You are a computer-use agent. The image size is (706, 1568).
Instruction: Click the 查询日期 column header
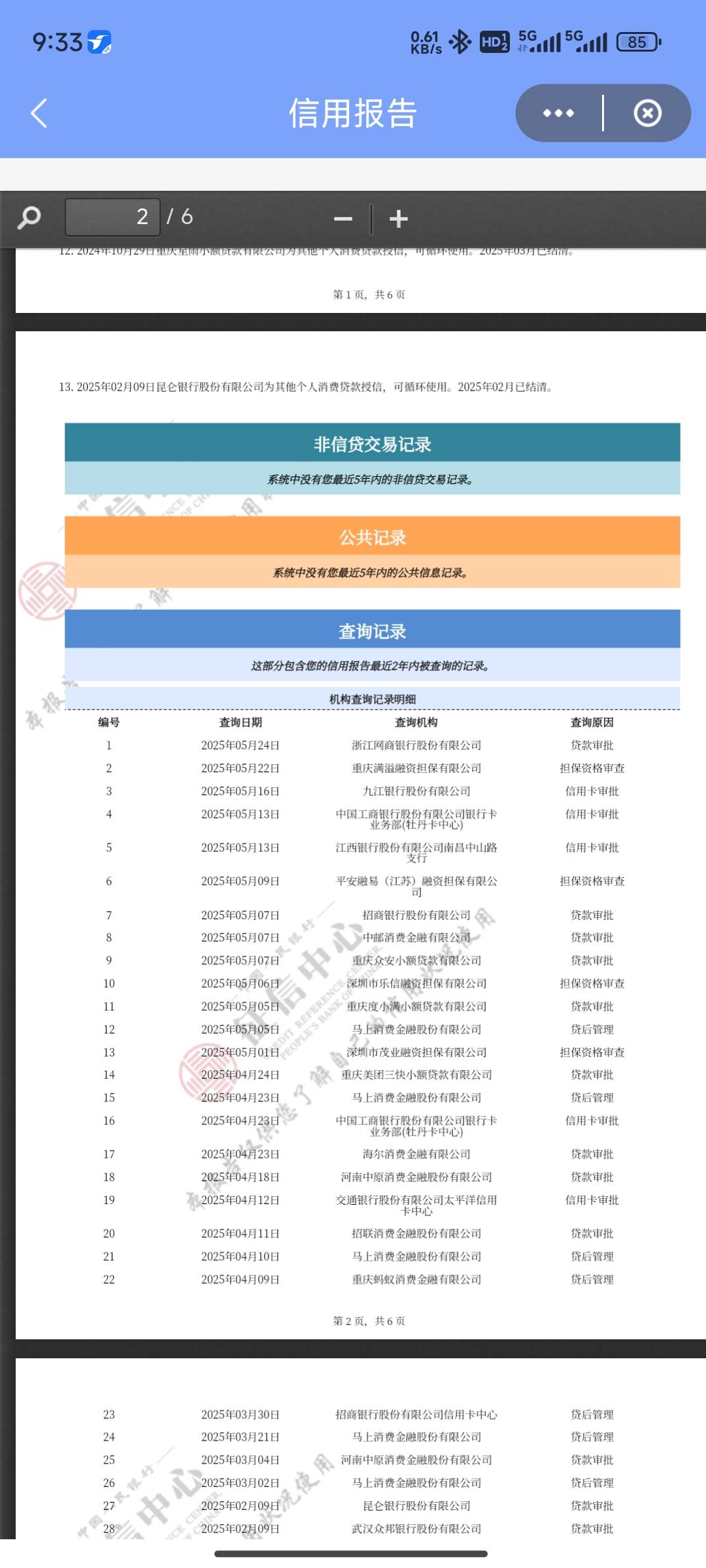pos(241,722)
